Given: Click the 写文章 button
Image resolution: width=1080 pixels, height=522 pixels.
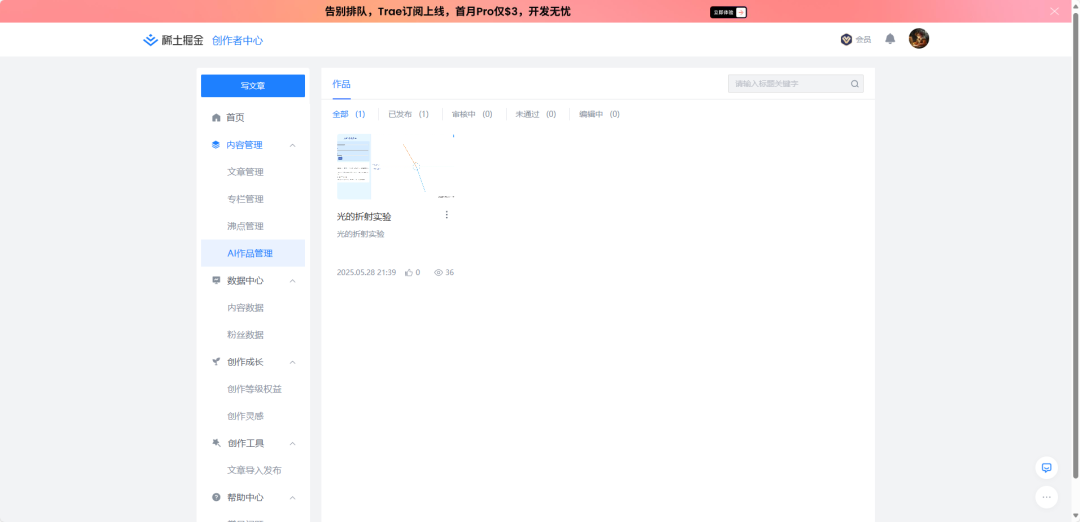Looking at the screenshot, I should (x=253, y=85).
